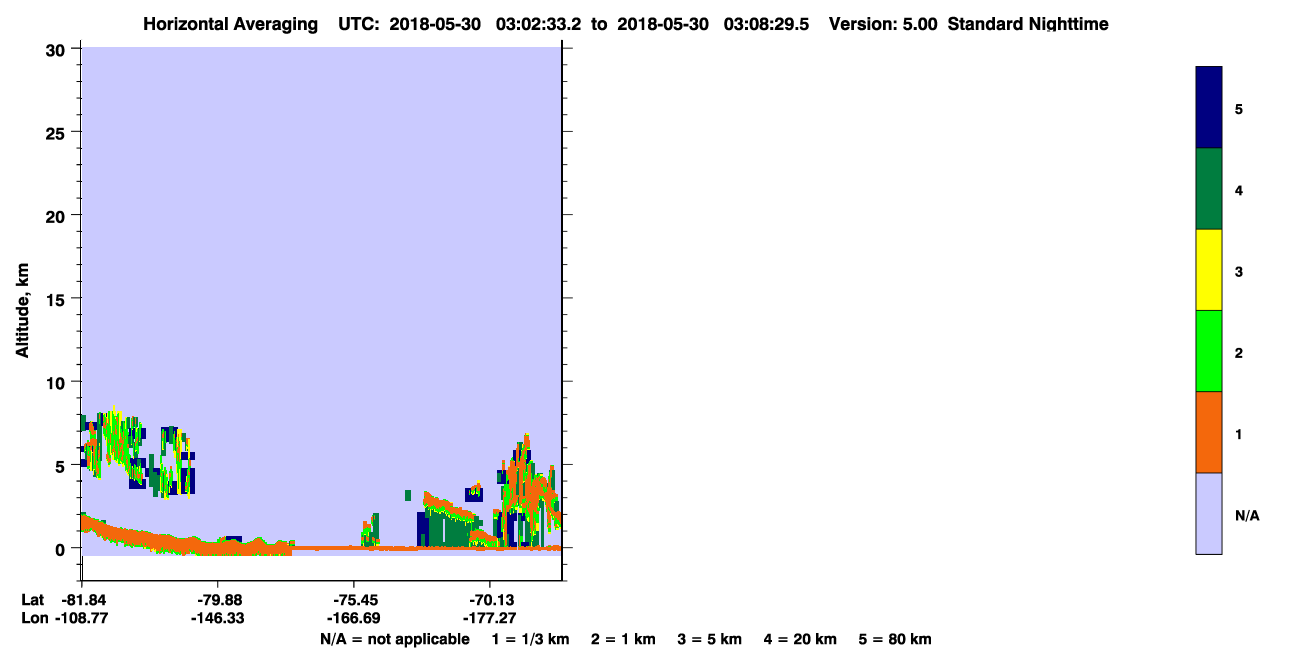Click the '3 = 5 km' legend note
This screenshot has height=667, width=1300.
pyautogui.click(x=710, y=639)
